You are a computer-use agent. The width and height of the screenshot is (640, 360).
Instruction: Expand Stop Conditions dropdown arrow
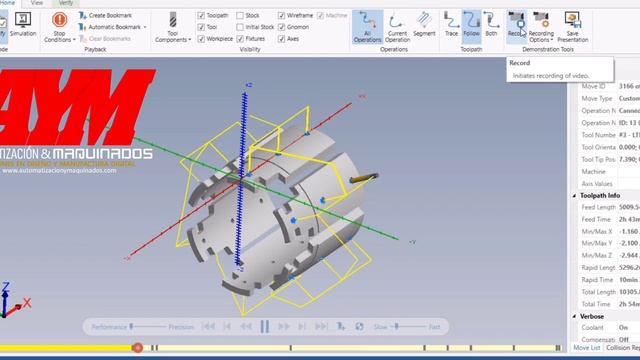coord(74,40)
